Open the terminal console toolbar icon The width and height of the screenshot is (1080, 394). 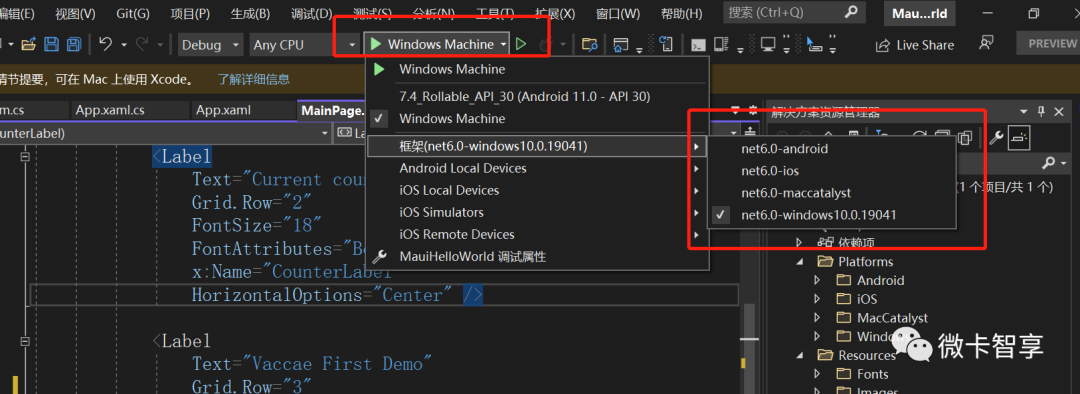(x=698, y=45)
